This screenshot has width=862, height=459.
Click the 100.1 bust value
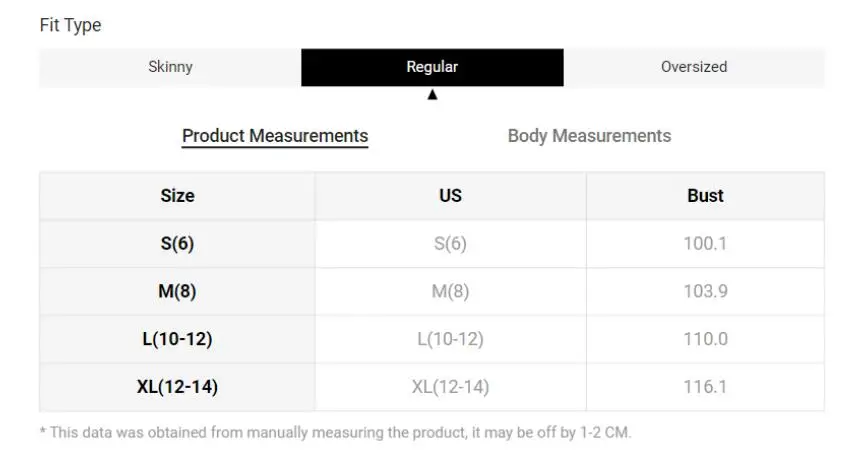(705, 244)
